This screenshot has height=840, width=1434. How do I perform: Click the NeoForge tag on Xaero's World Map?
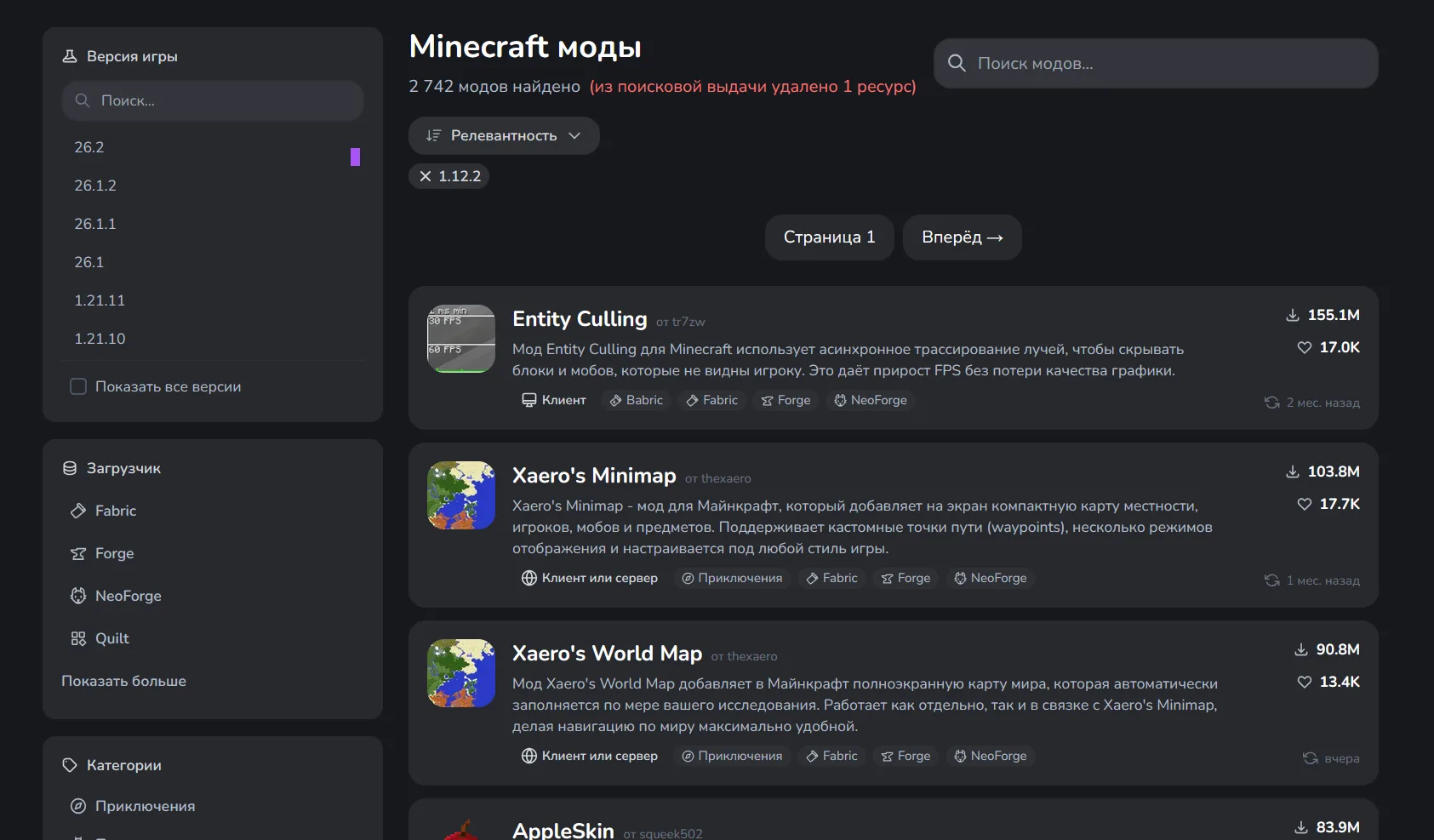(x=991, y=756)
